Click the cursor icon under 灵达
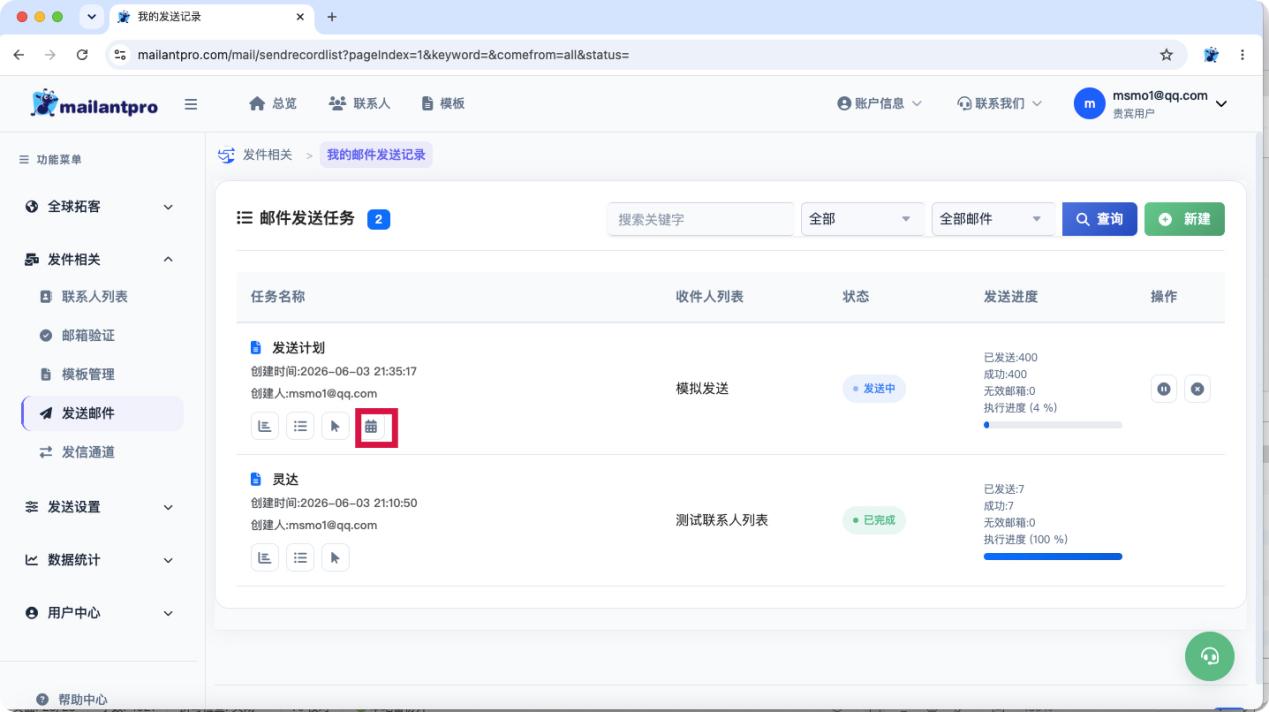The height and width of the screenshot is (712, 1269). tap(335, 557)
